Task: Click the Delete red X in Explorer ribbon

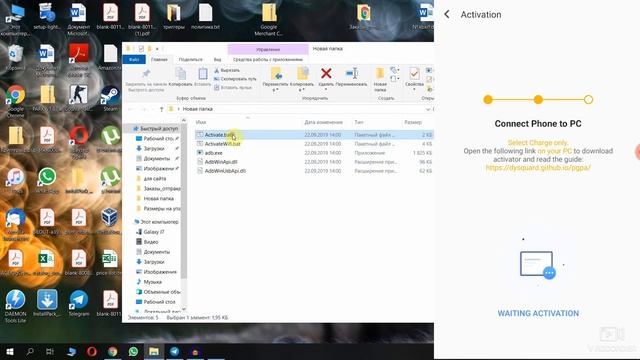Action: (326, 74)
